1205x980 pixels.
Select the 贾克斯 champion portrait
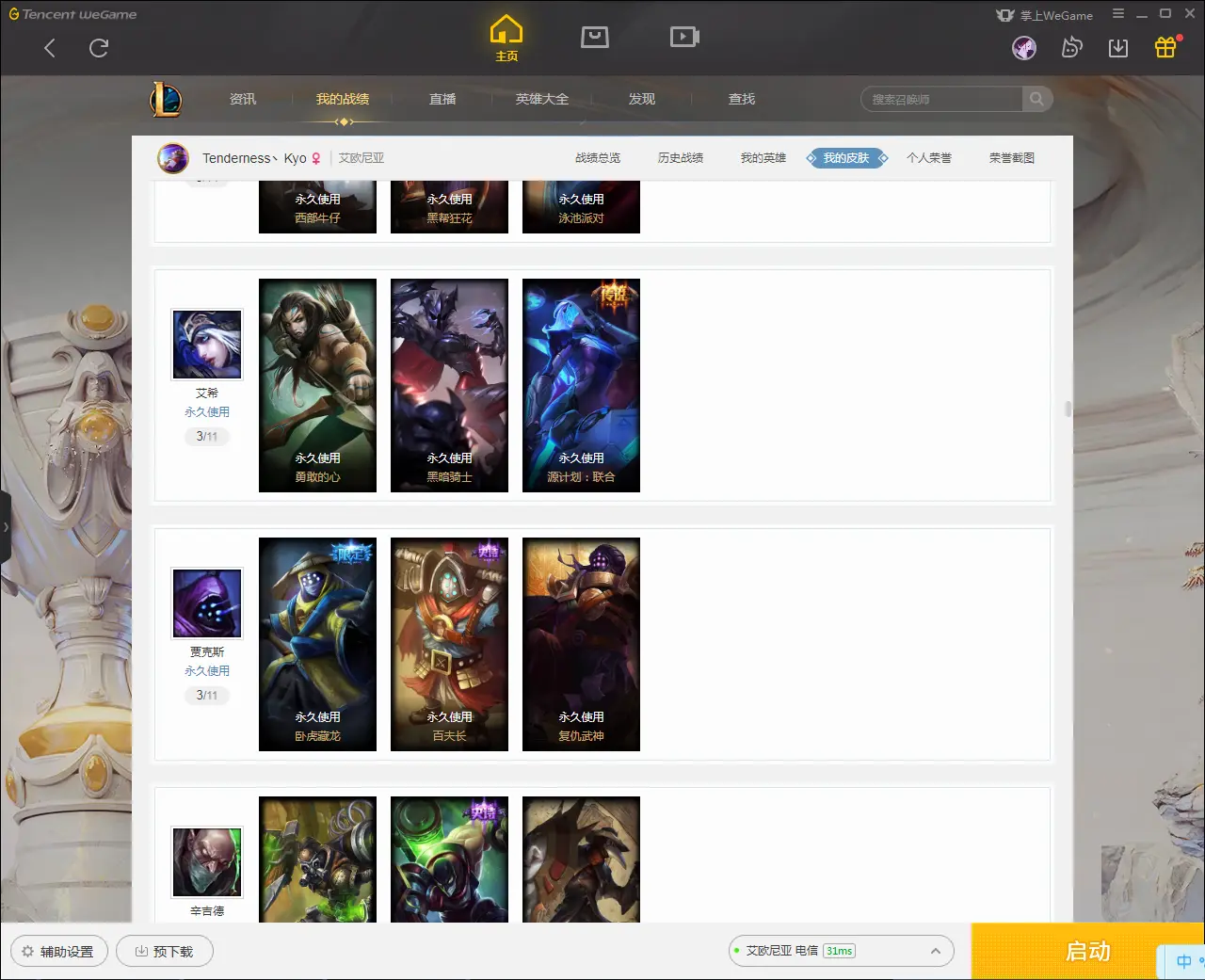click(207, 603)
